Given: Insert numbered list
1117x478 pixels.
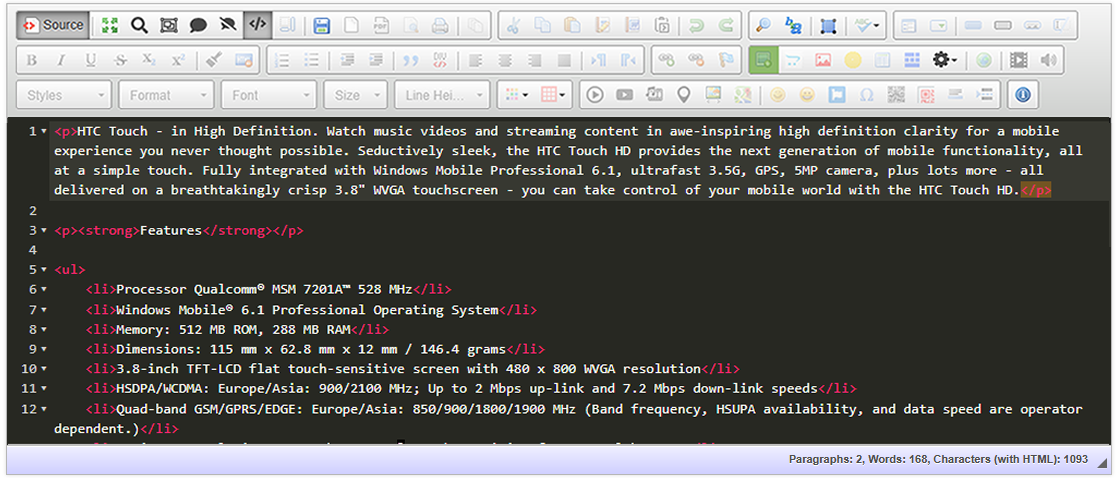Looking at the screenshot, I should point(282,61).
